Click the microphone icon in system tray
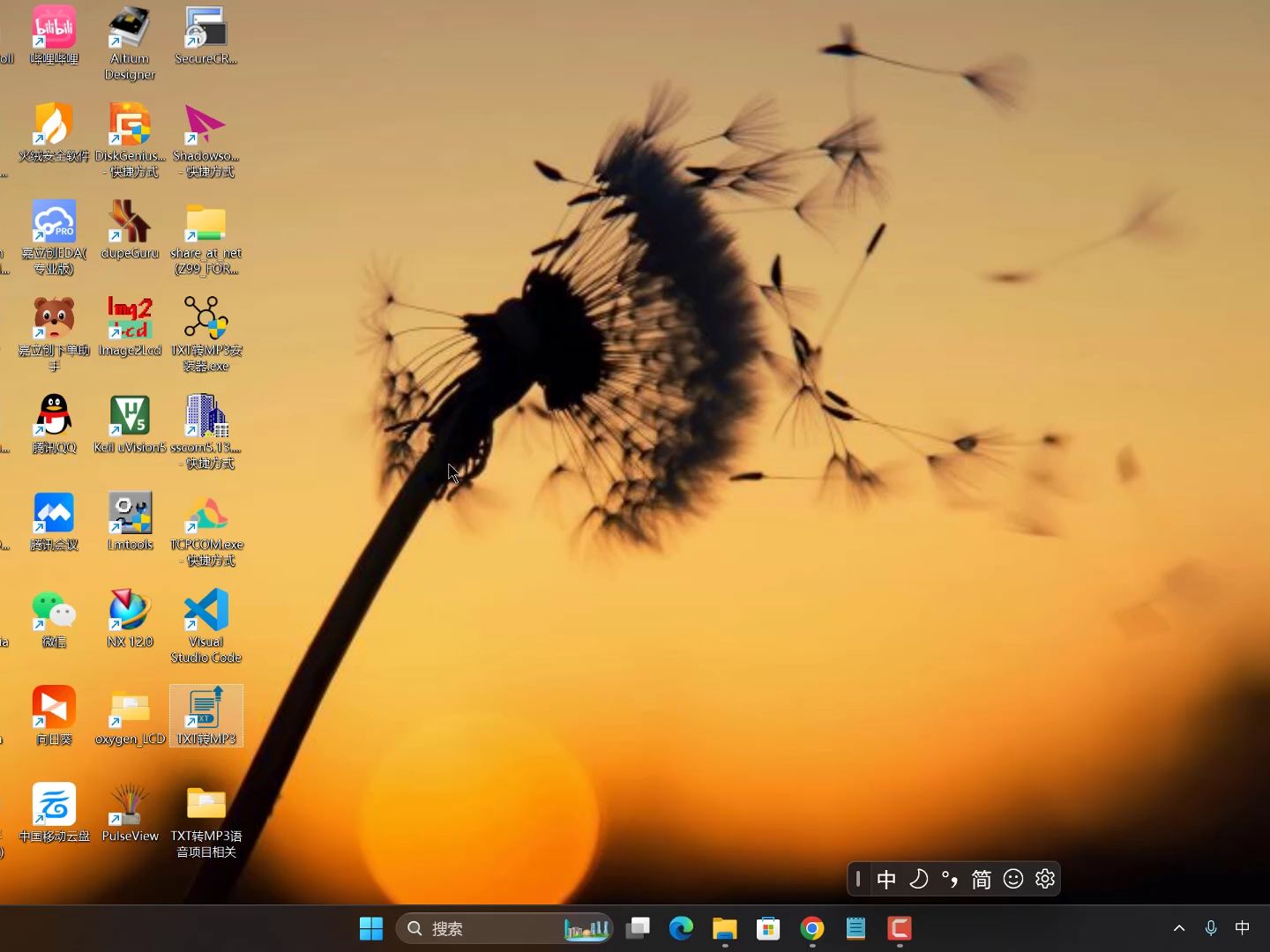The height and width of the screenshot is (952, 1270). click(x=1211, y=928)
